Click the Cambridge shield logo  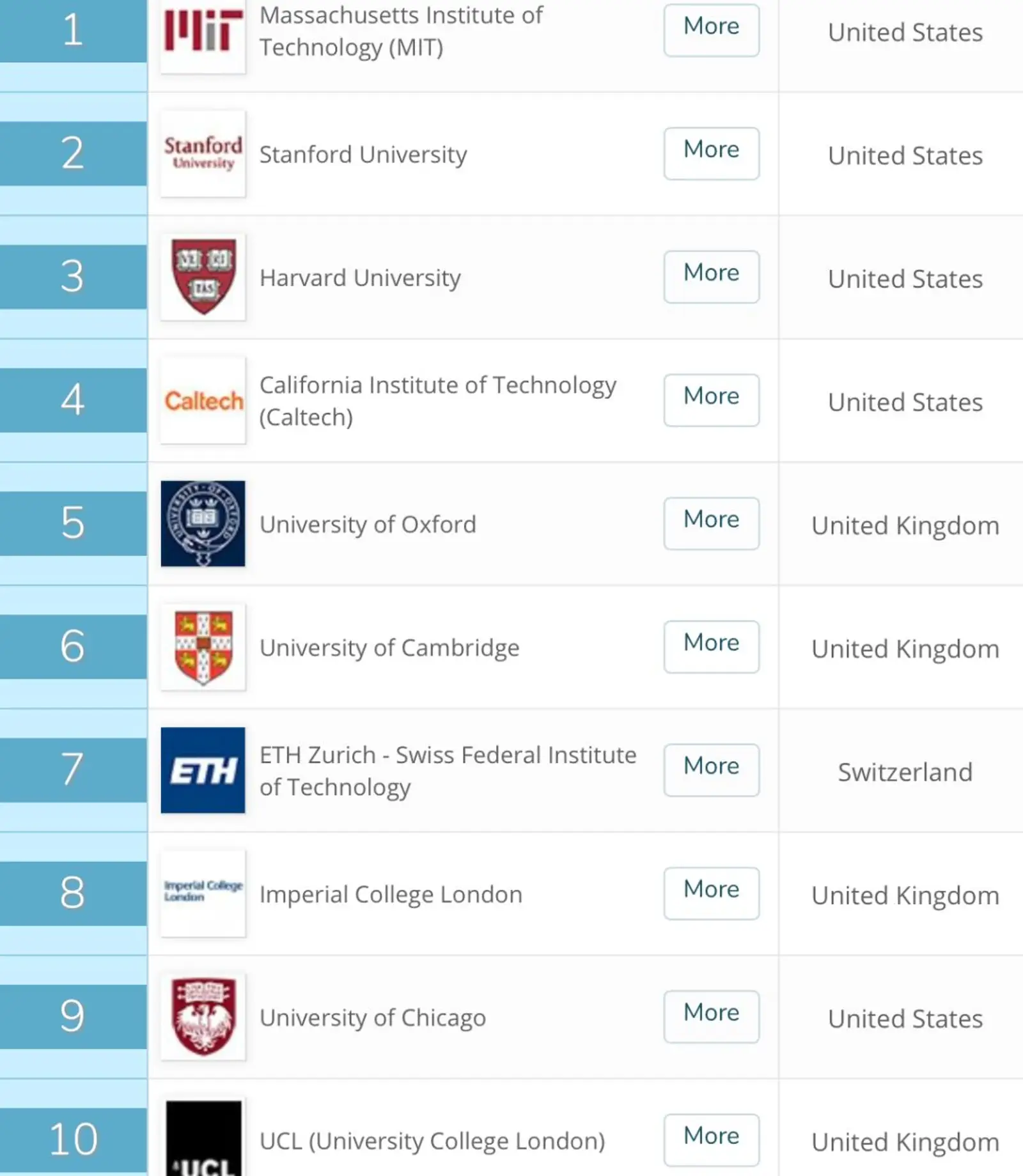pos(203,647)
